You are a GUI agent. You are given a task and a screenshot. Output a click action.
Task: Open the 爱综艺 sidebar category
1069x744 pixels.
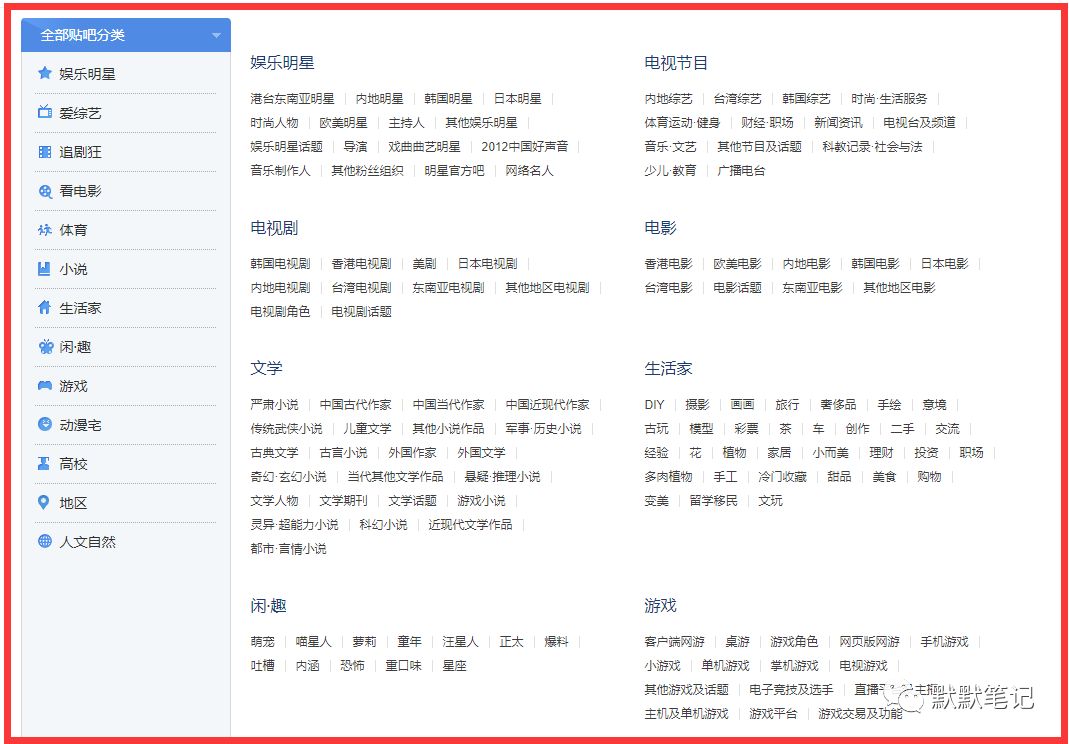pyautogui.click(x=80, y=113)
